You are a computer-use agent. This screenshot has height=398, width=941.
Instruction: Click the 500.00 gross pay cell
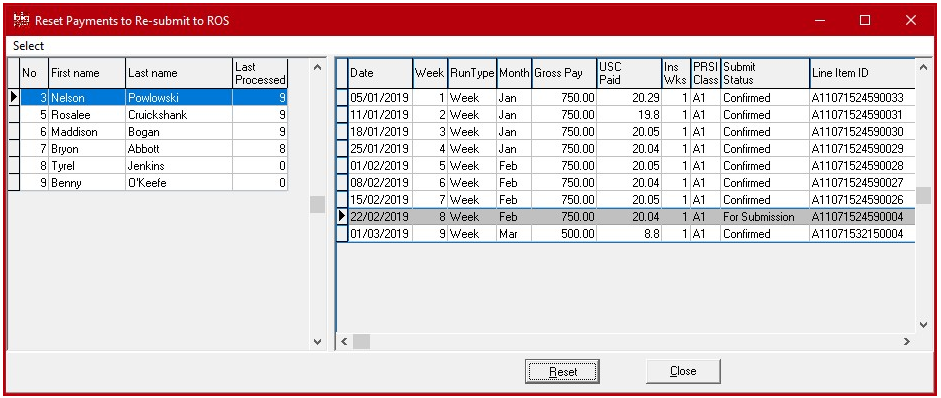[564, 234]
